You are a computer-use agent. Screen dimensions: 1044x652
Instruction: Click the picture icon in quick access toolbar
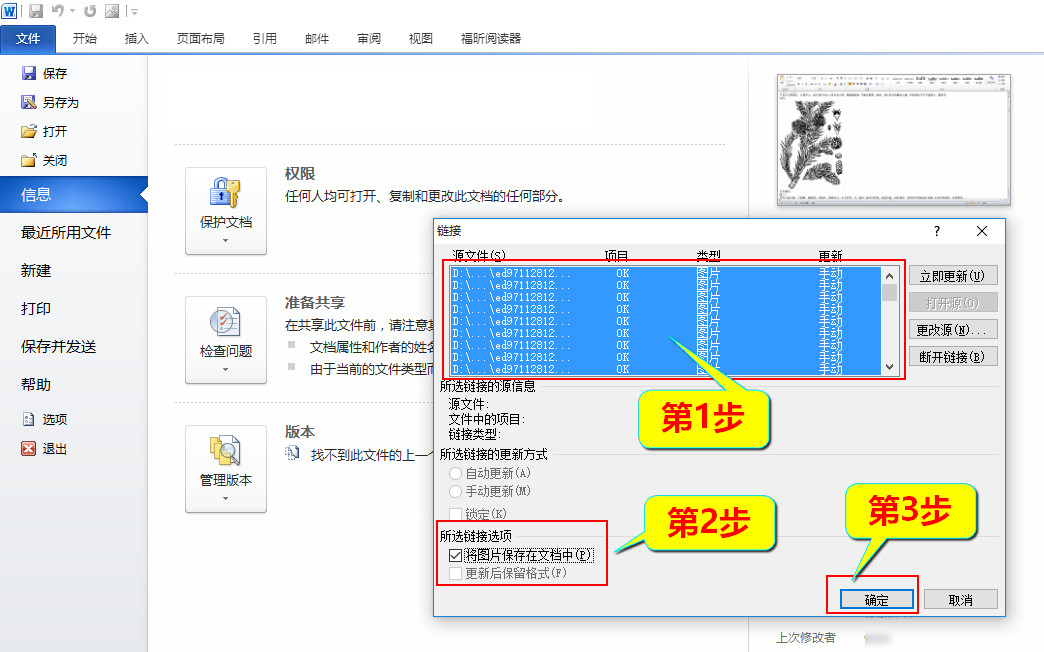point(111,11)
